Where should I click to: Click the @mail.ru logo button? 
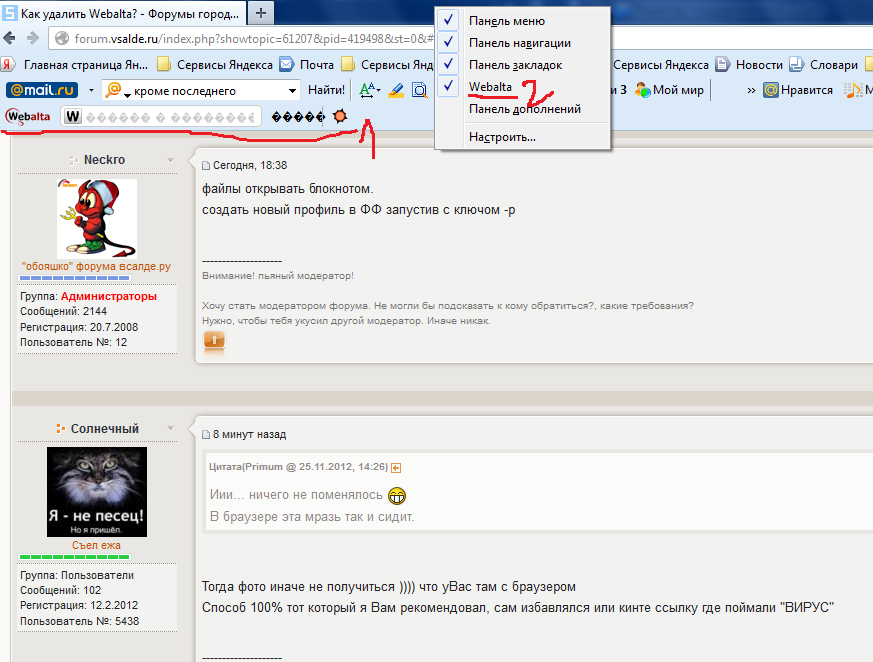[42, 90]
